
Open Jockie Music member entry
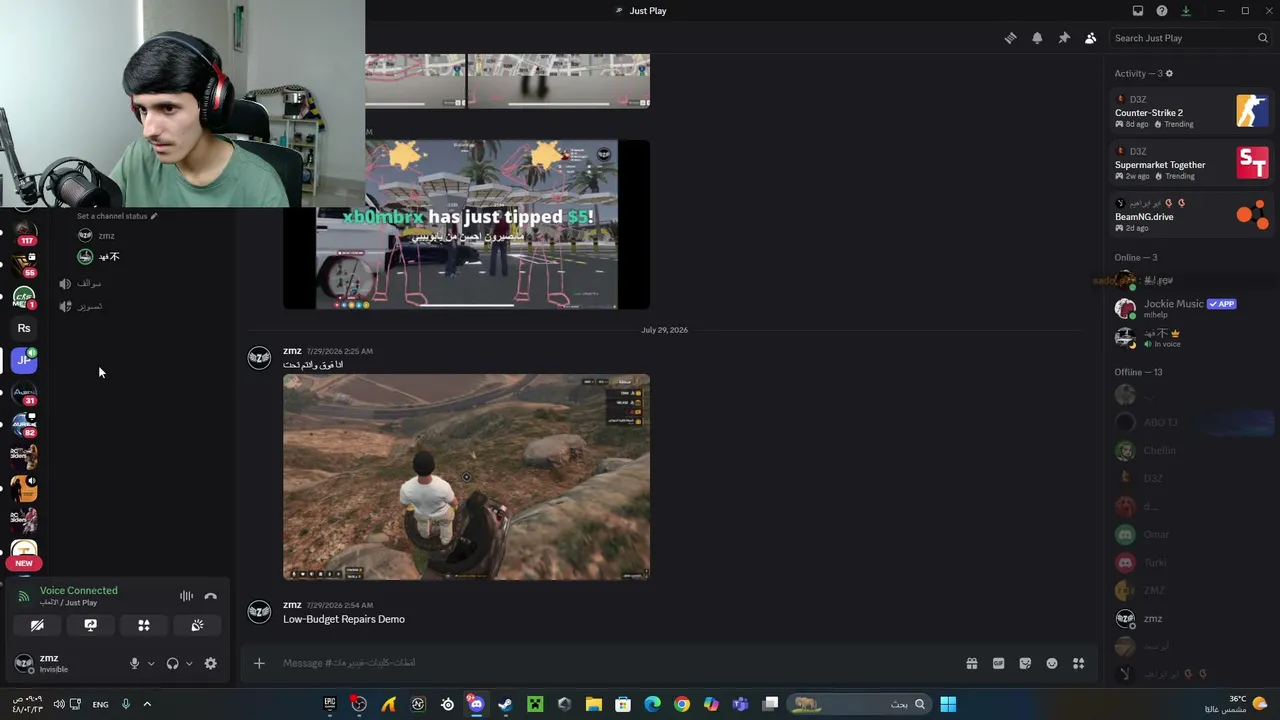coord(1192,308)
